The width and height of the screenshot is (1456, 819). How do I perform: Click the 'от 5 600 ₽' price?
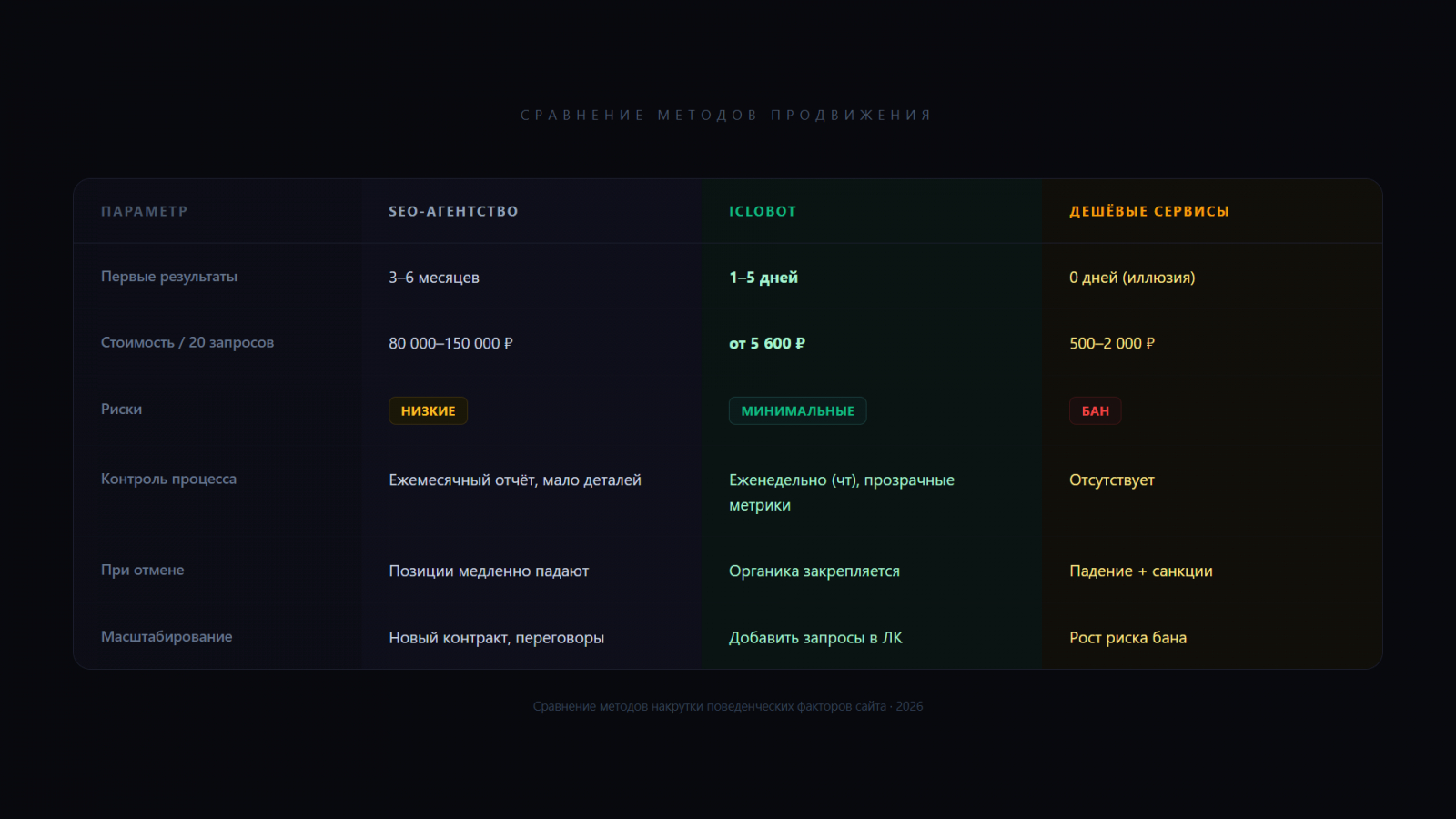click(x=767, y=343)
